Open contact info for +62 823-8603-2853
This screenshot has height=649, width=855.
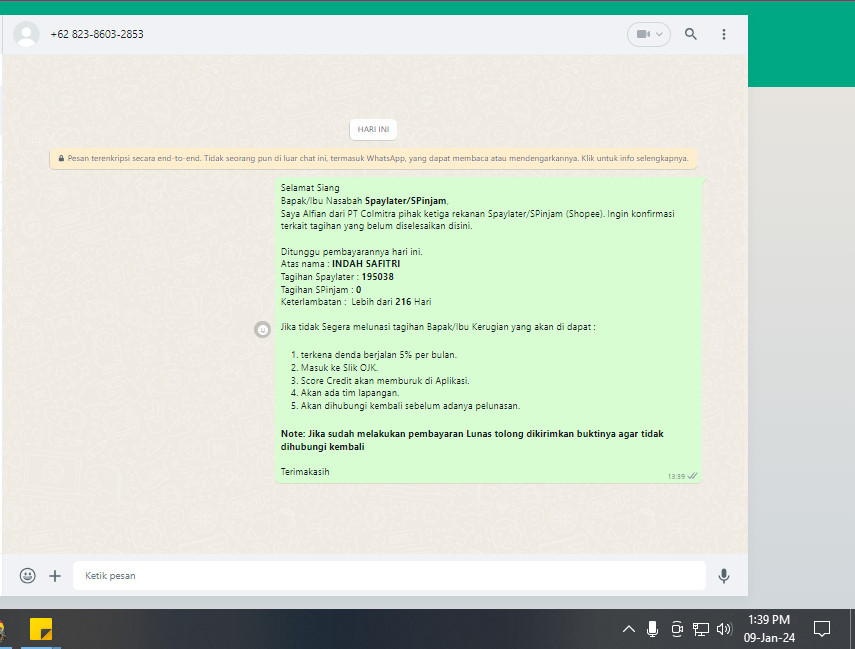tap(97, 34)
